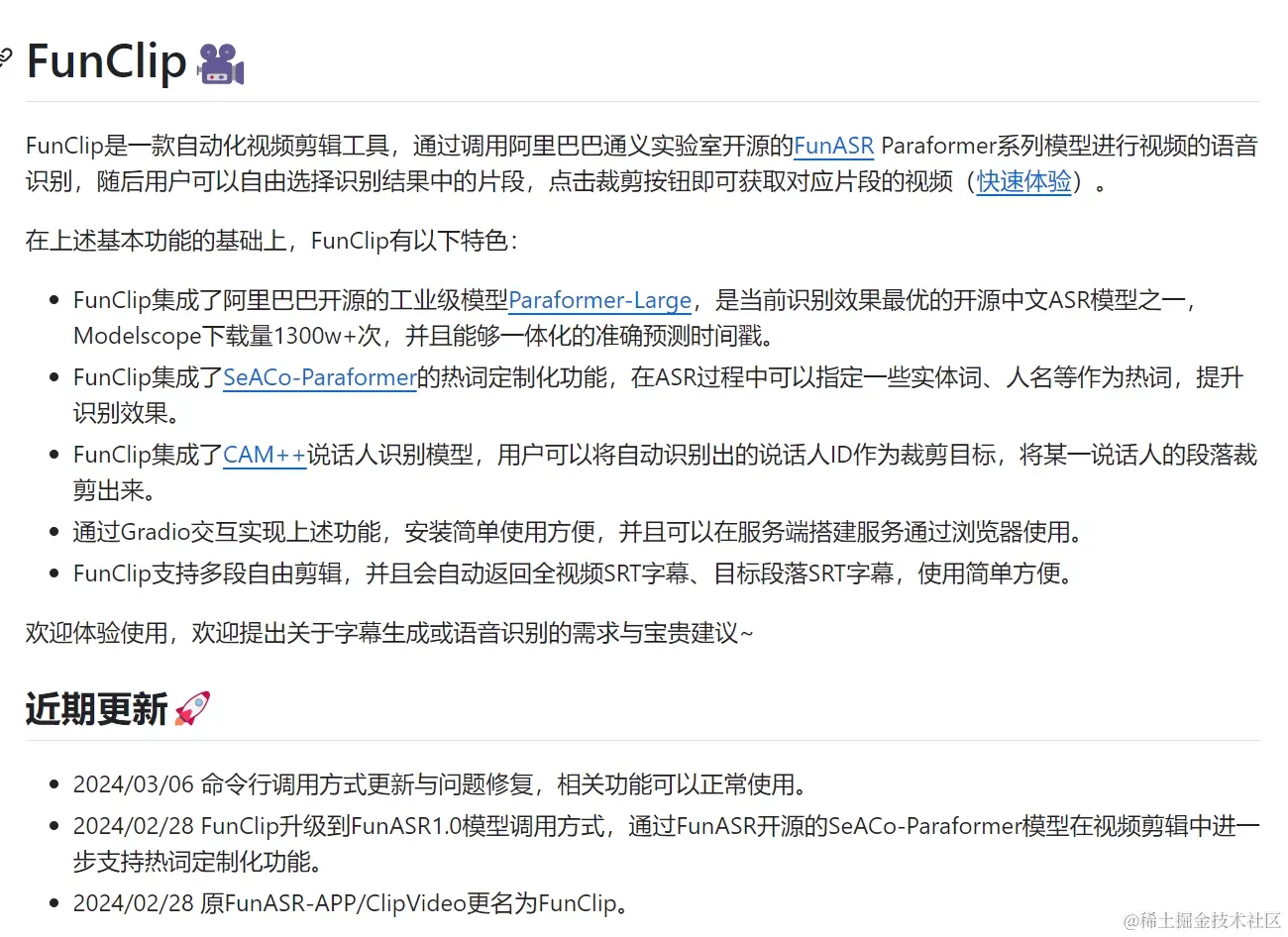
Task: Click the rocket emoji next to 近期更新
Action: (191, 709)
